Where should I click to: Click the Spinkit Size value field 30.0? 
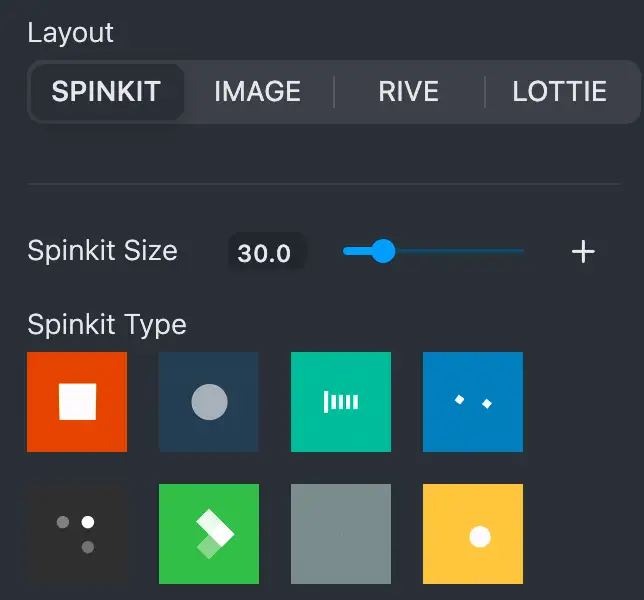pos(265,253)
